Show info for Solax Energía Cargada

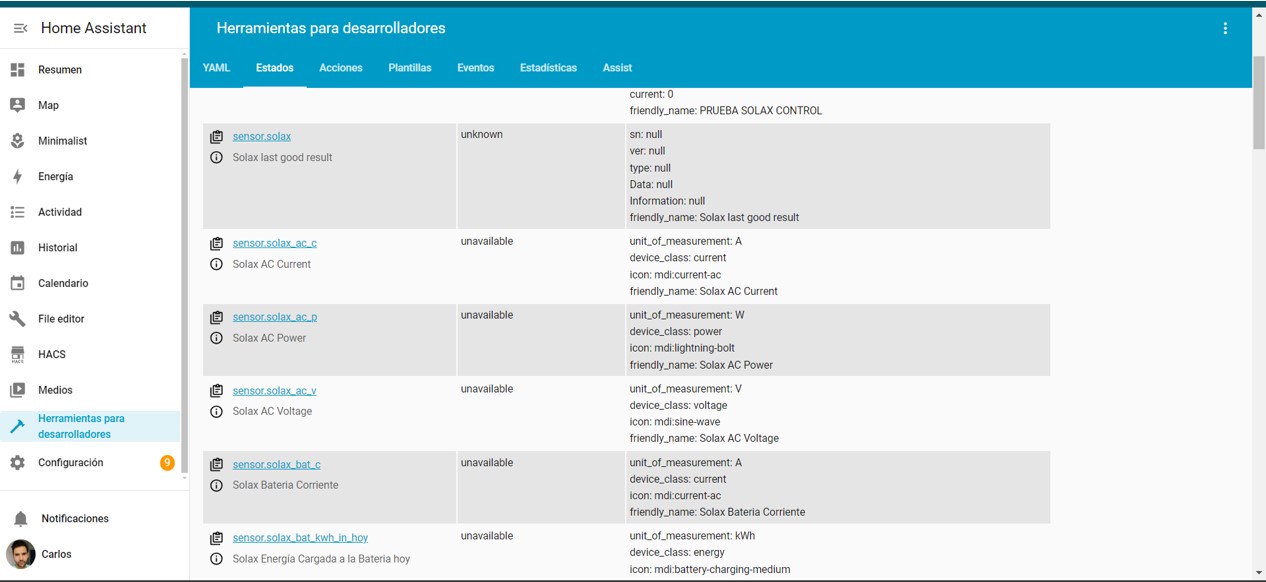(x=216, y=559)
